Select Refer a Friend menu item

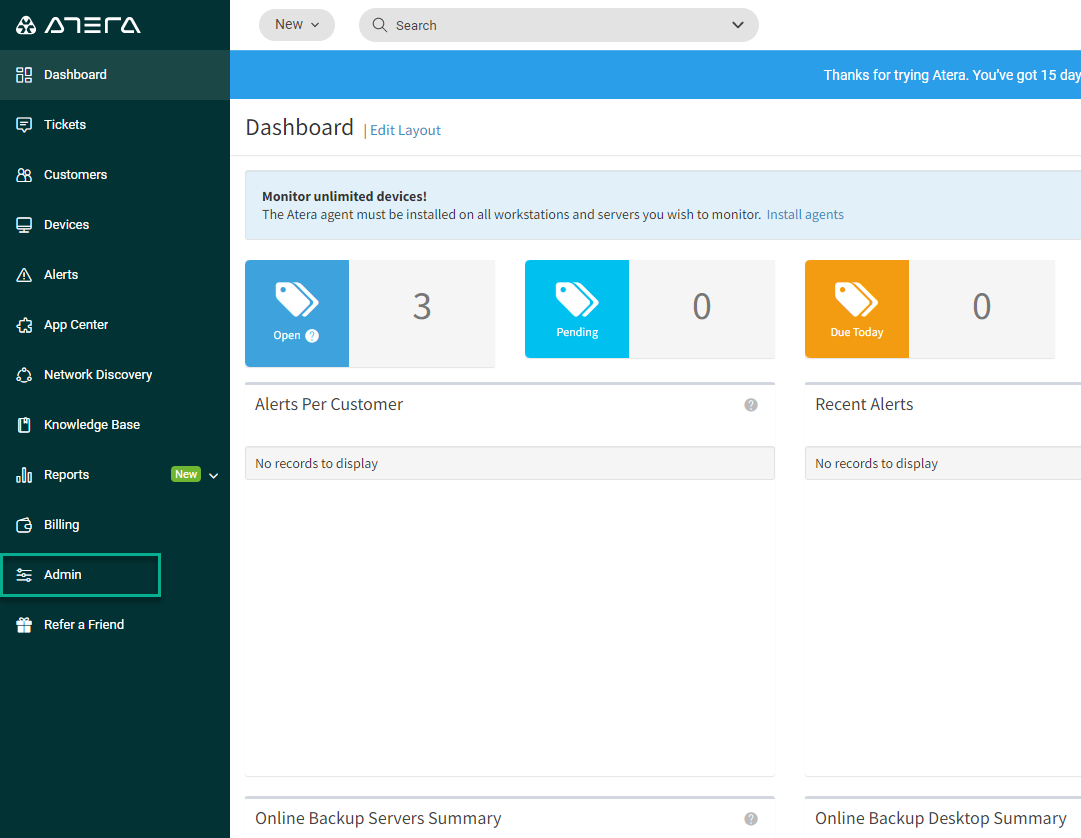[x=114, y=625]
